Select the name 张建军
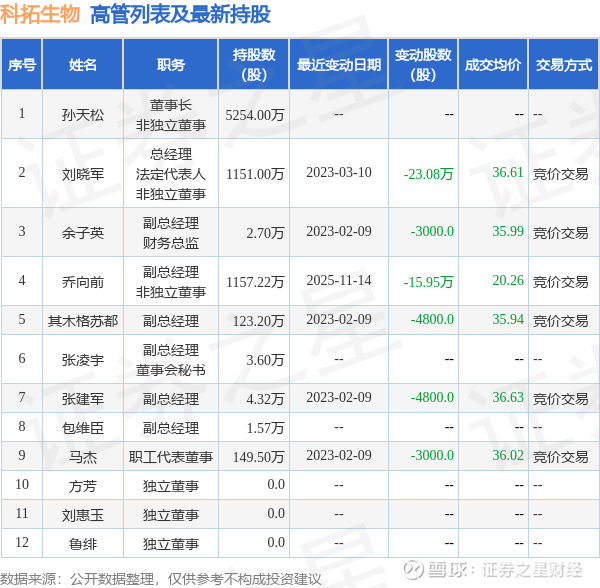The image size is (600, 588). pyautogui.click(x=83, y=399)
